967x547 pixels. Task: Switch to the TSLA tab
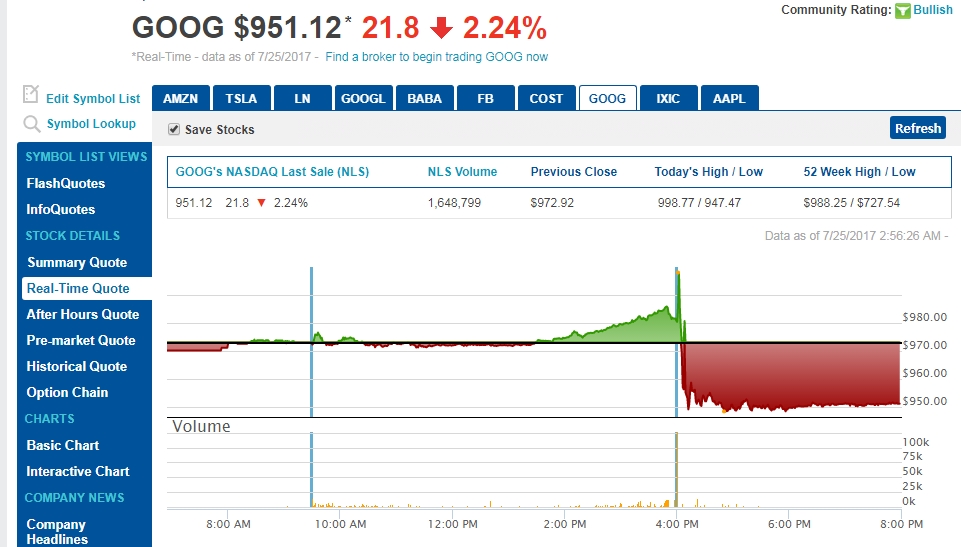tap(241, 98)
